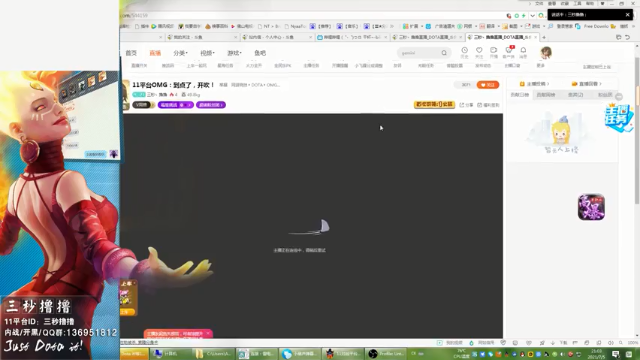Viewport: 640px width, 360px height.
Task: Open the user avatar in header
Action: pyautogui.click(x=546, y=52)
